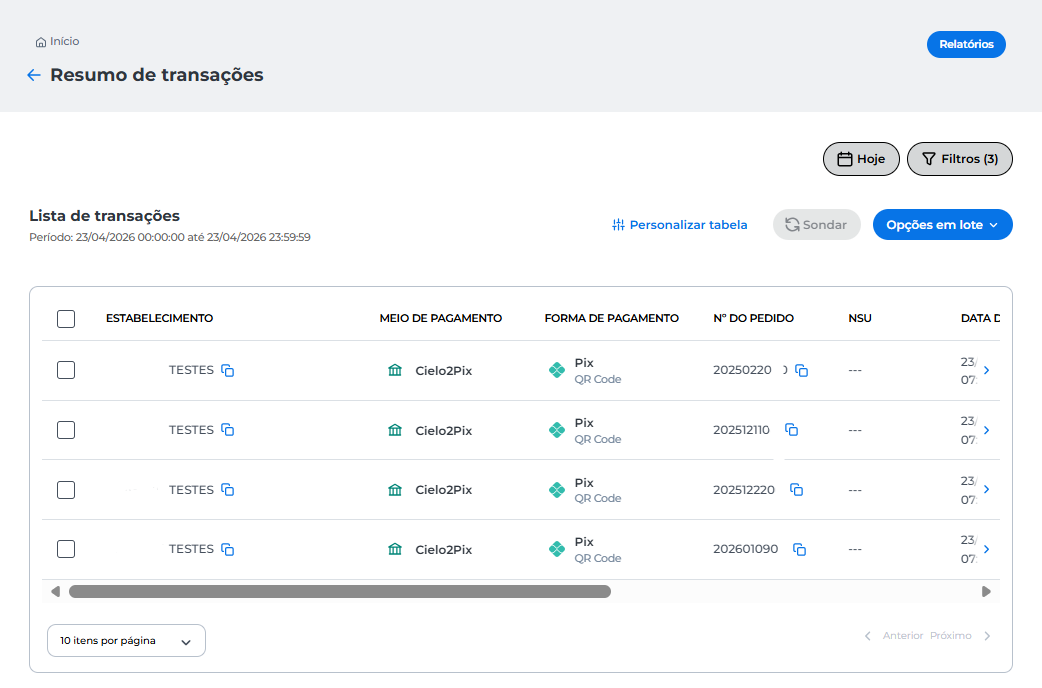Copy establishment name in order 202512110 row
The height and width of the screenshot is (688, 1042).
[x=227, y=430]
